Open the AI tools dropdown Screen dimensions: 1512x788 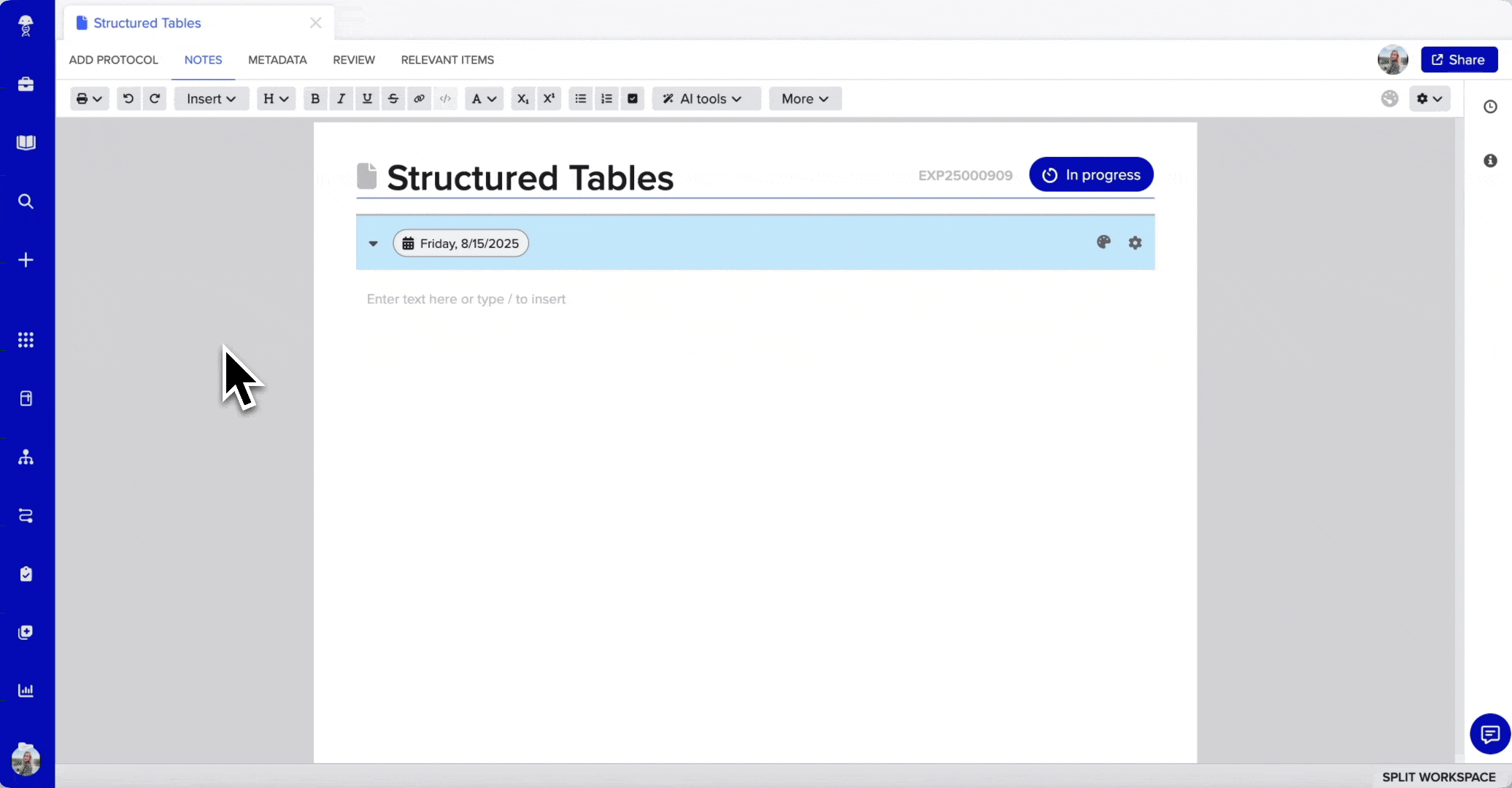[x=705, y=98]
